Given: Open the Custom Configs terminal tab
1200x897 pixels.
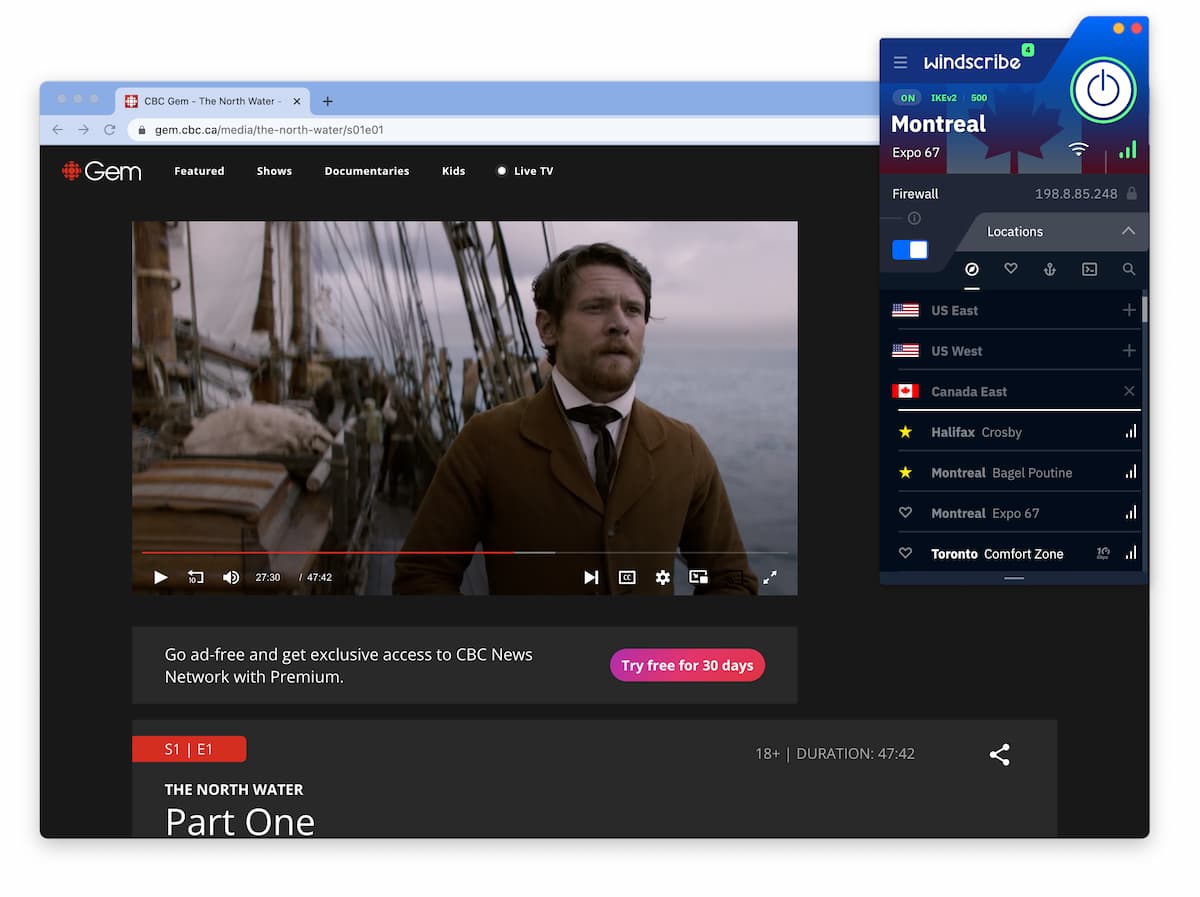Looking at the screenshot, I should pos(1090,269).
